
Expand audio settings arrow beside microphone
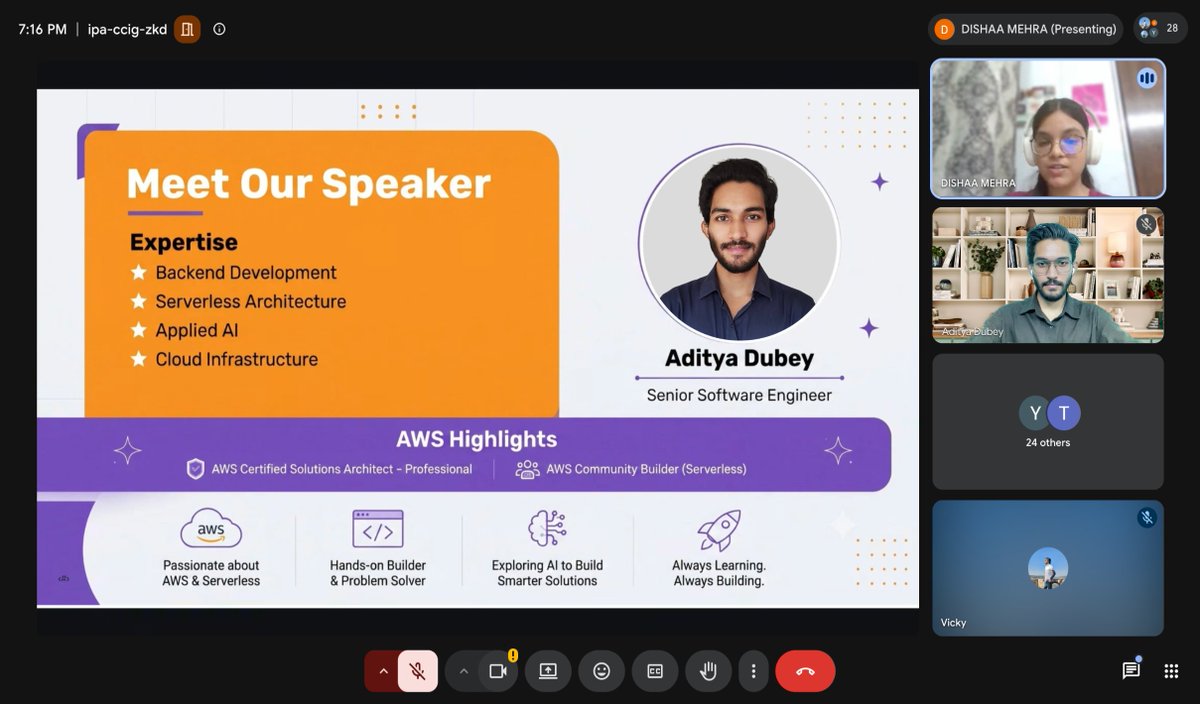382,671
